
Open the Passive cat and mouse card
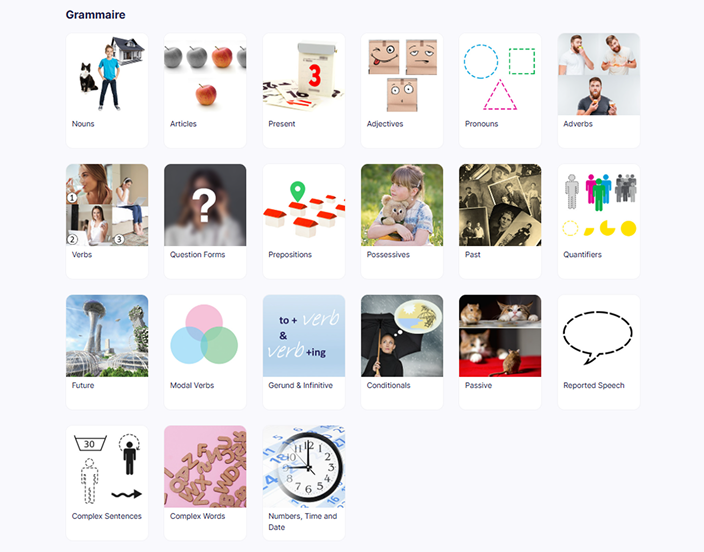[500, 352]
